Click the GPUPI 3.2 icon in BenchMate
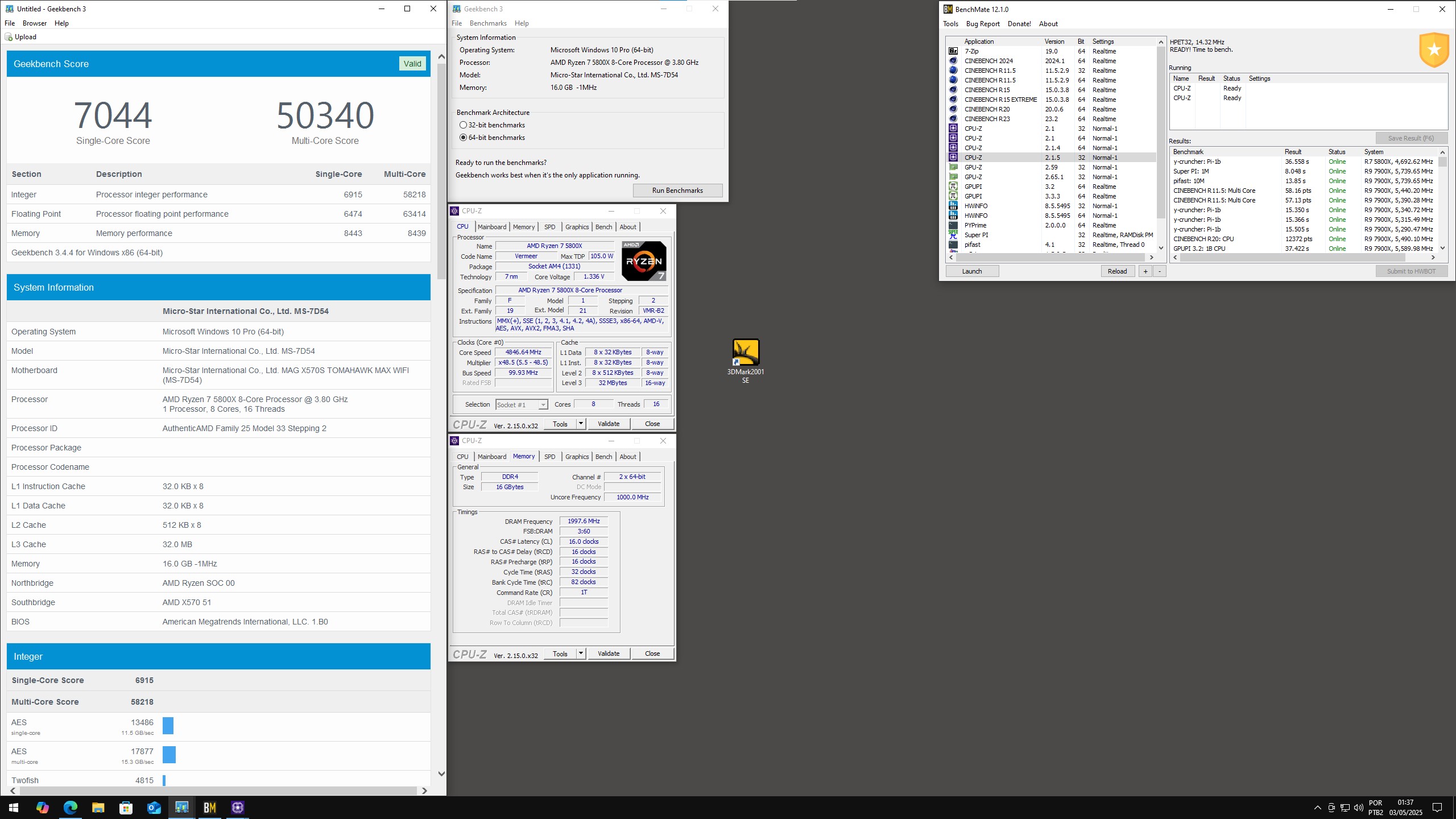Viewport: 1456px width, 819px height. point(953,187)
